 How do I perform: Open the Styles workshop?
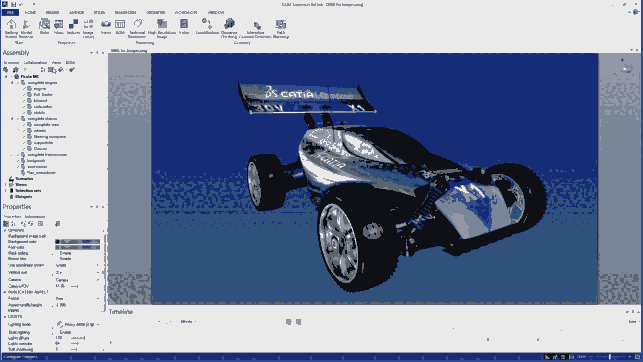pyautogui.click(x=44, y=27)
